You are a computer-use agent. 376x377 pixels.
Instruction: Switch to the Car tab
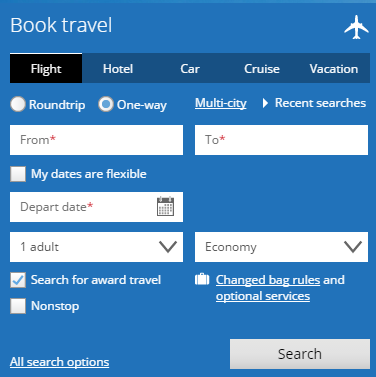tap(190, 68)
